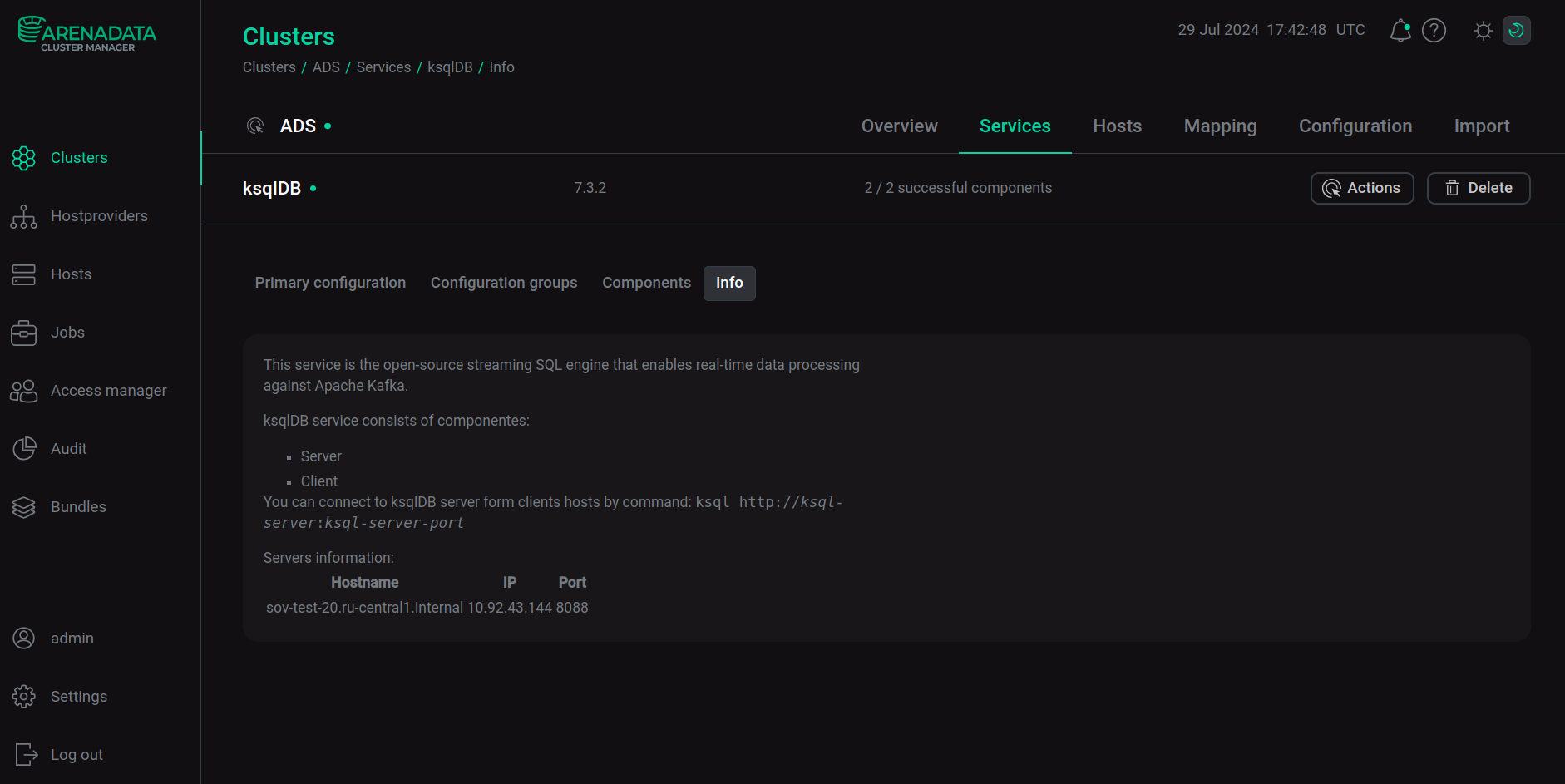Click the Client list item

(x=319, y=482)
